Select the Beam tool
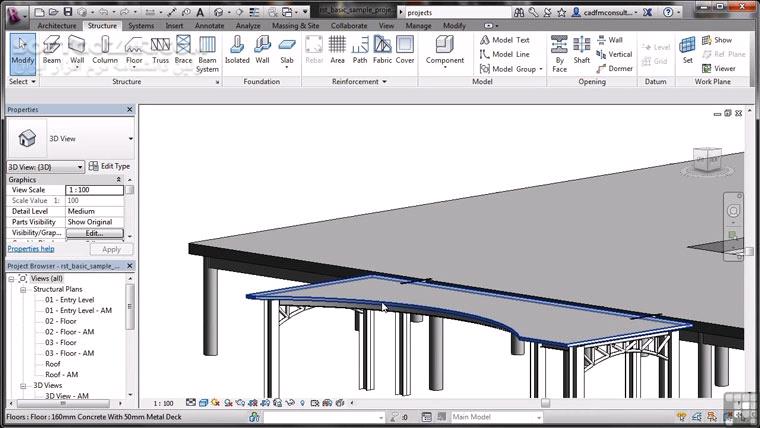Screen dimensions: 760x428 51,50
